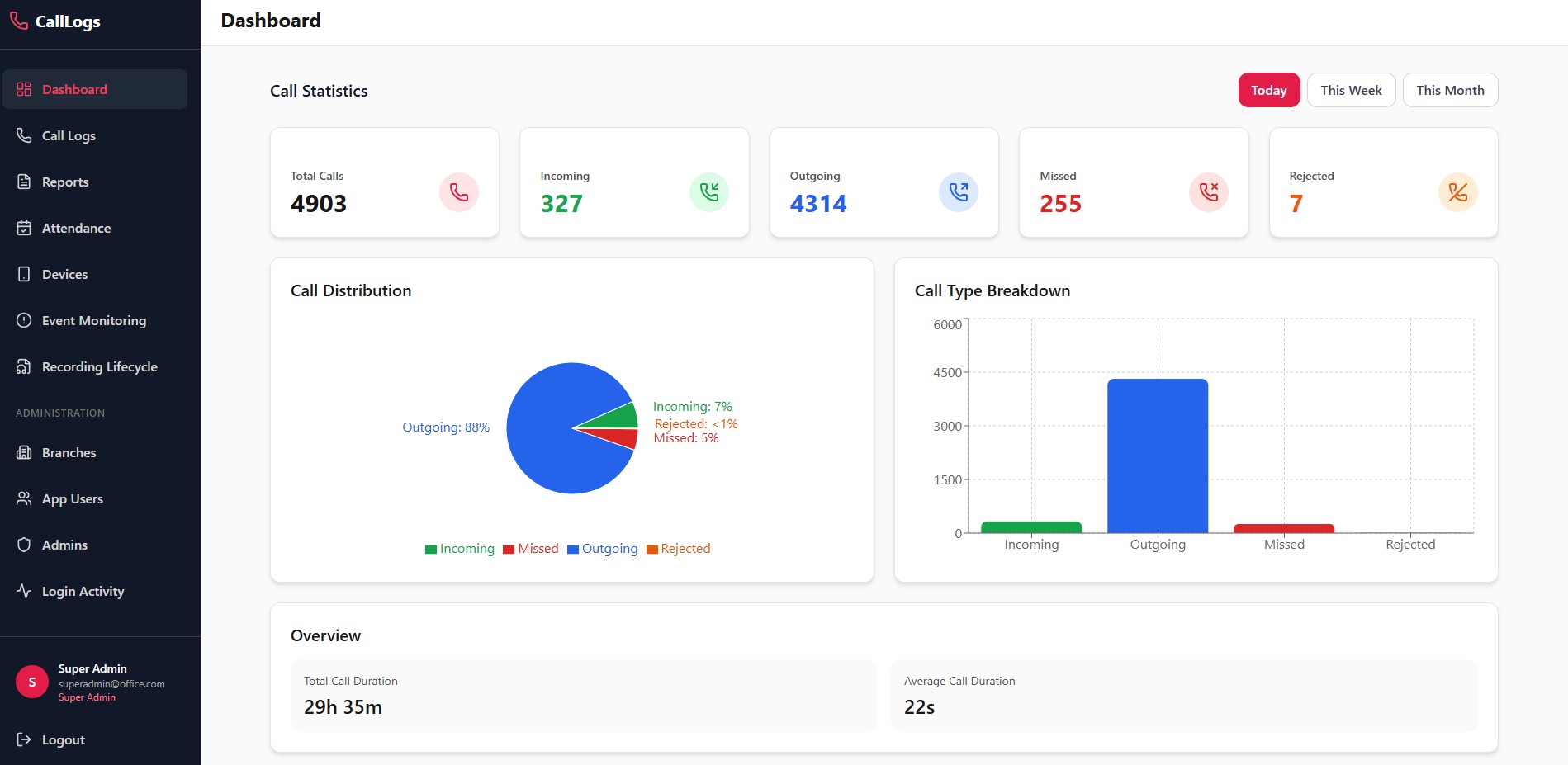Viewport: 1568px width, 765px height.
Task: Click the Super Admin profile avatar
Action: tap(31, 682)
